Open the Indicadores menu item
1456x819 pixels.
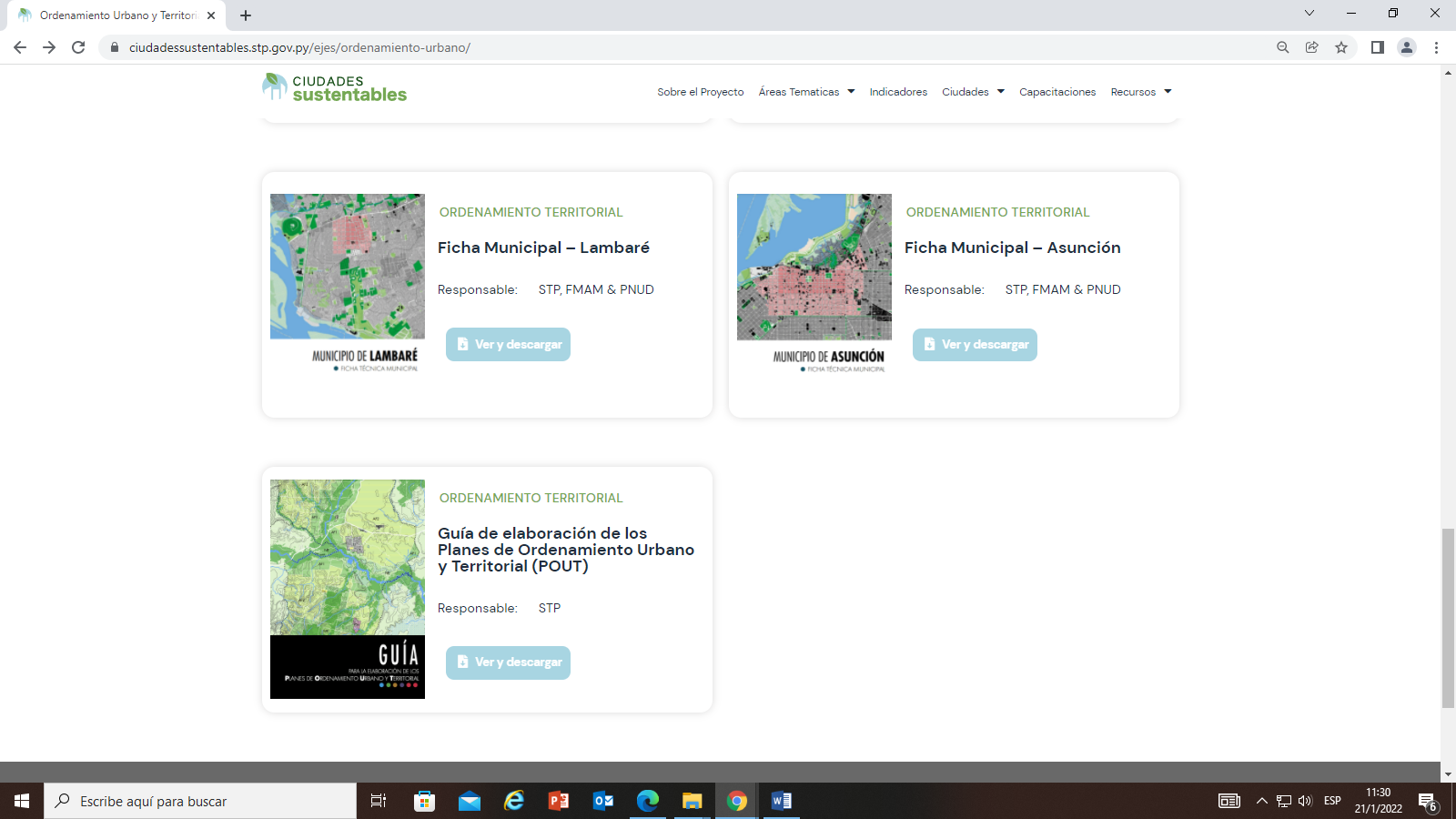[898, 92]
